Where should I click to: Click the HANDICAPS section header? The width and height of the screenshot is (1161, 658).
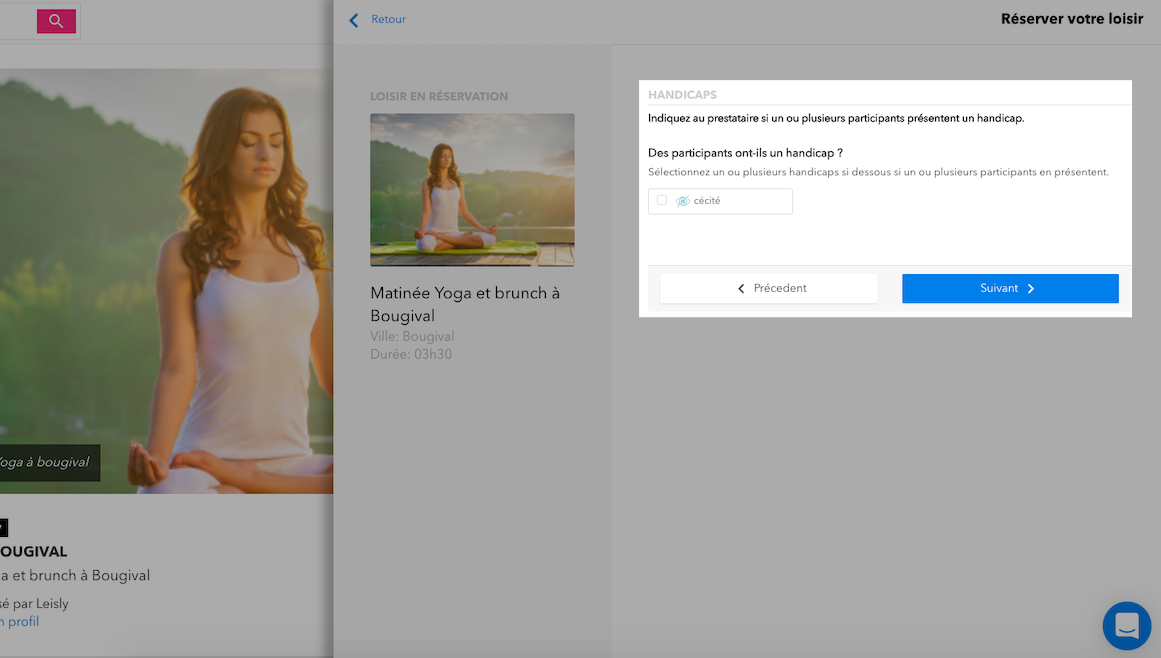coord(682,95)
